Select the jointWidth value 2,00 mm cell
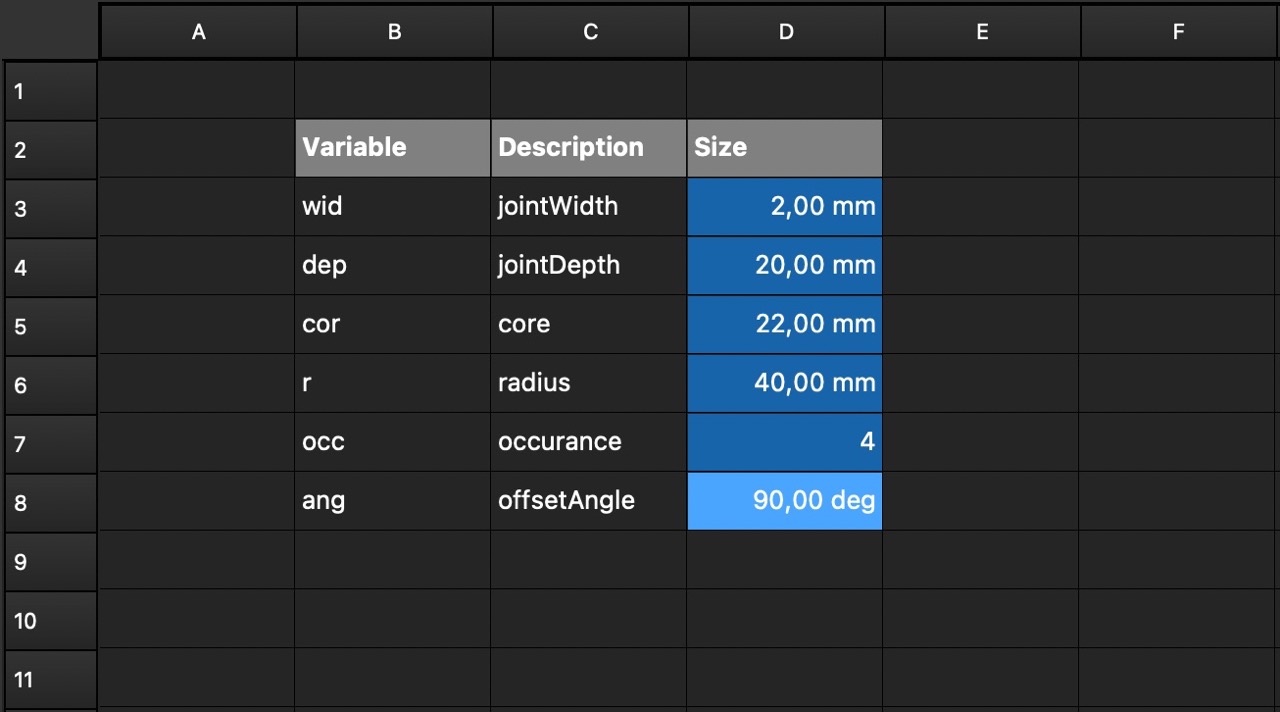The width and height of the screenshot is (1280, 712). click(785, 207)
